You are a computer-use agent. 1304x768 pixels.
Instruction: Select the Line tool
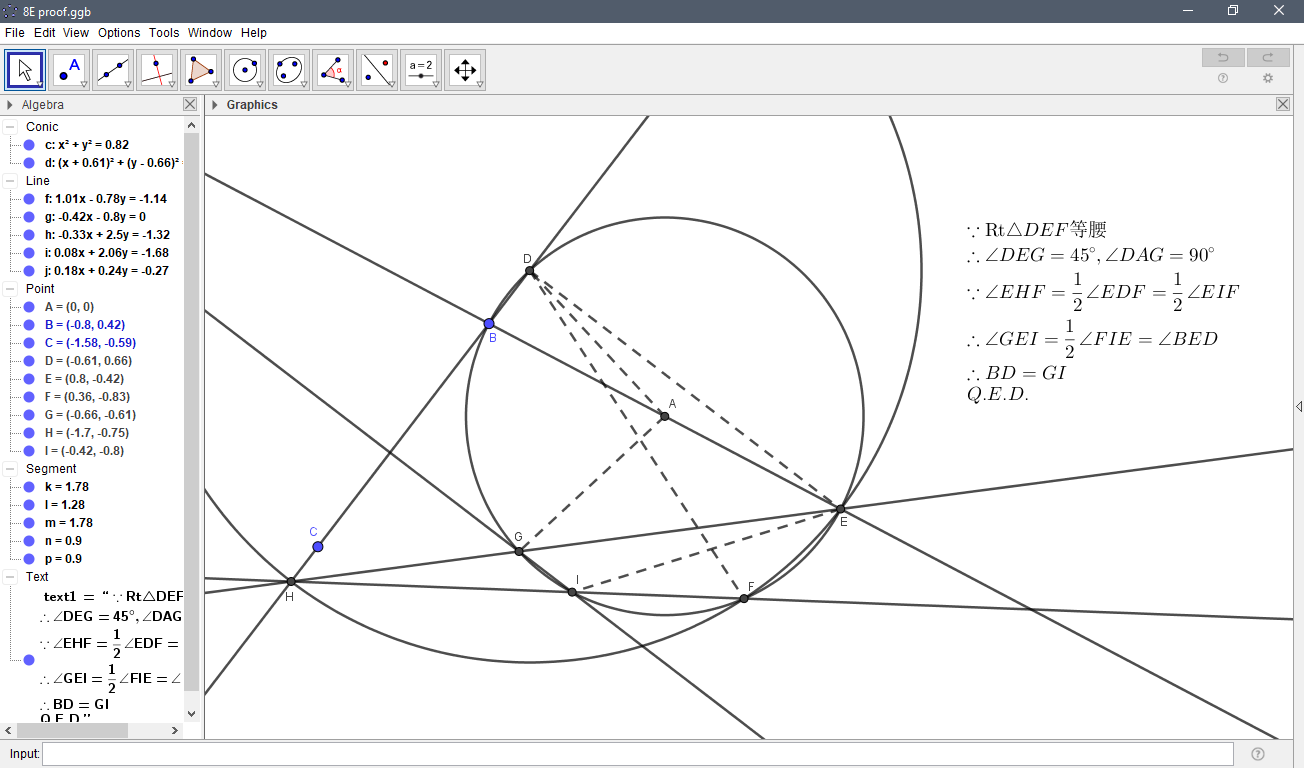[113, 69]
